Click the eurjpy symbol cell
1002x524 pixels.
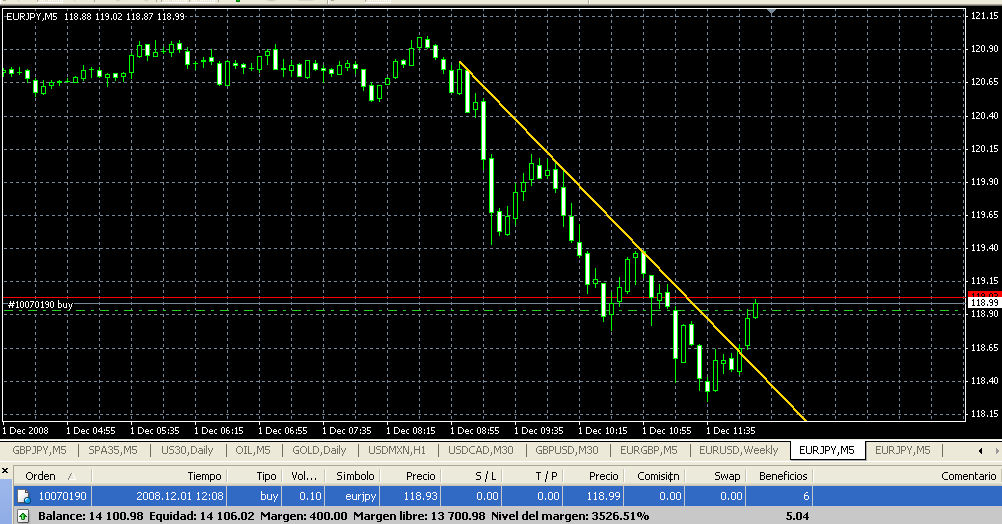point(360,496)
